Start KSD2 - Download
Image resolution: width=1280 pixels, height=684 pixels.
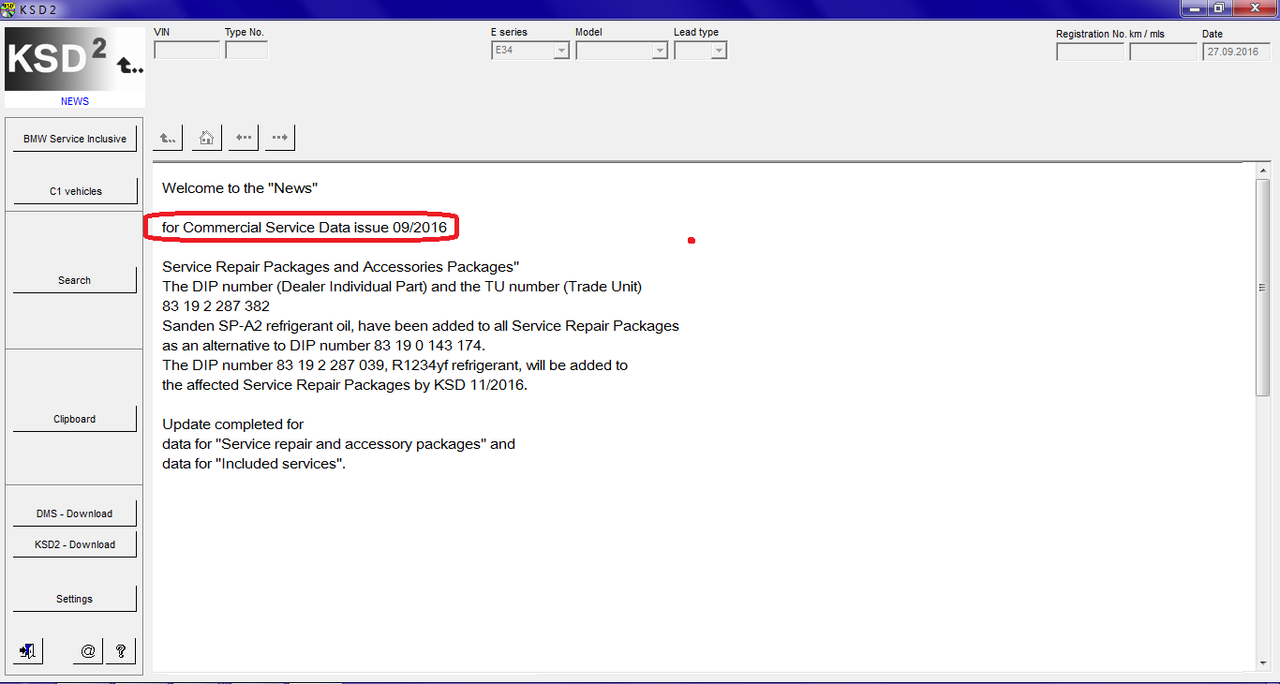pos(75,544)
